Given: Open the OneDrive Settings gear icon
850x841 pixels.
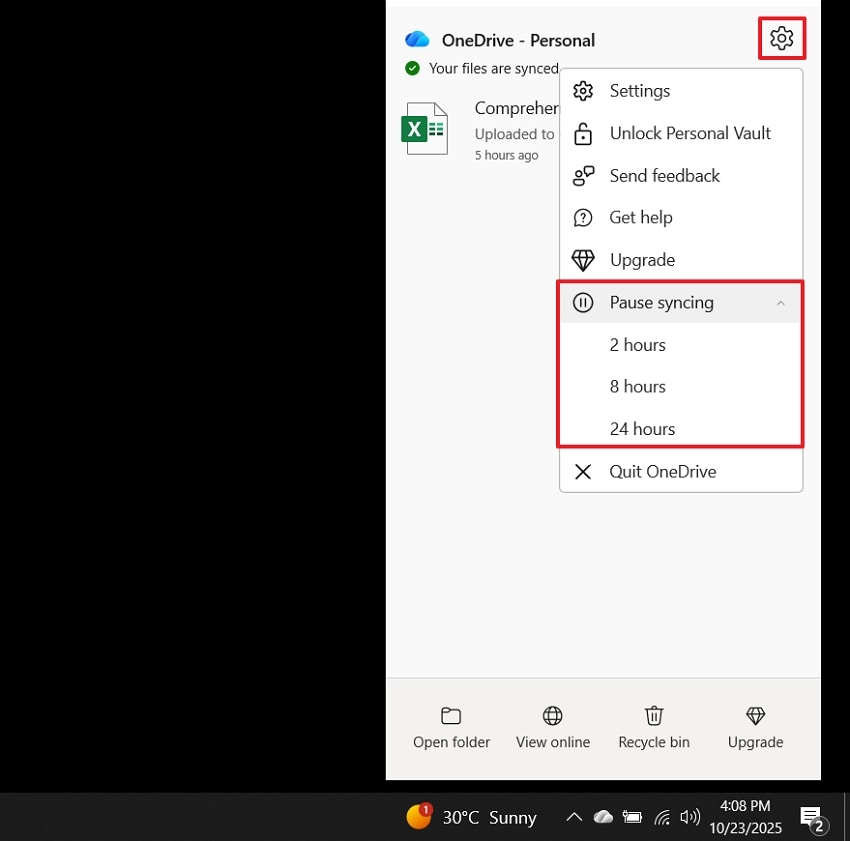Looking at the screenshot, I should pyautogui.click(x=782, y=38).
